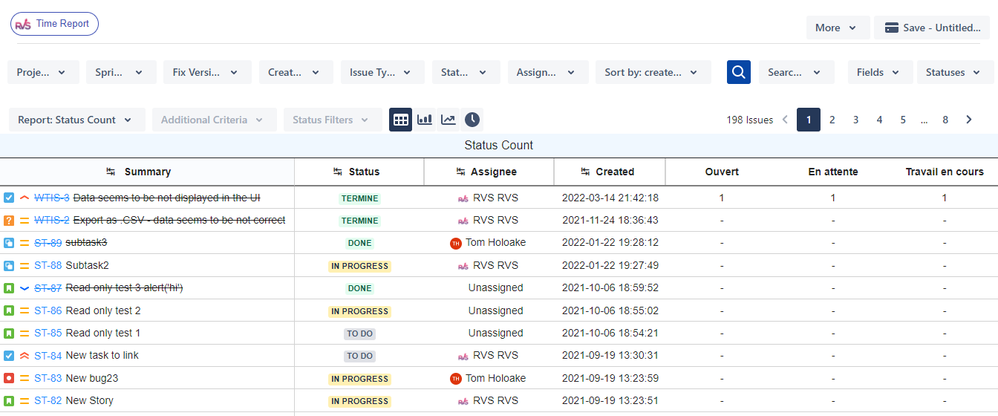Click the IN PROGRESS badge for ST-88
Viewport: 998px width, 416px height.
(360, 266)
